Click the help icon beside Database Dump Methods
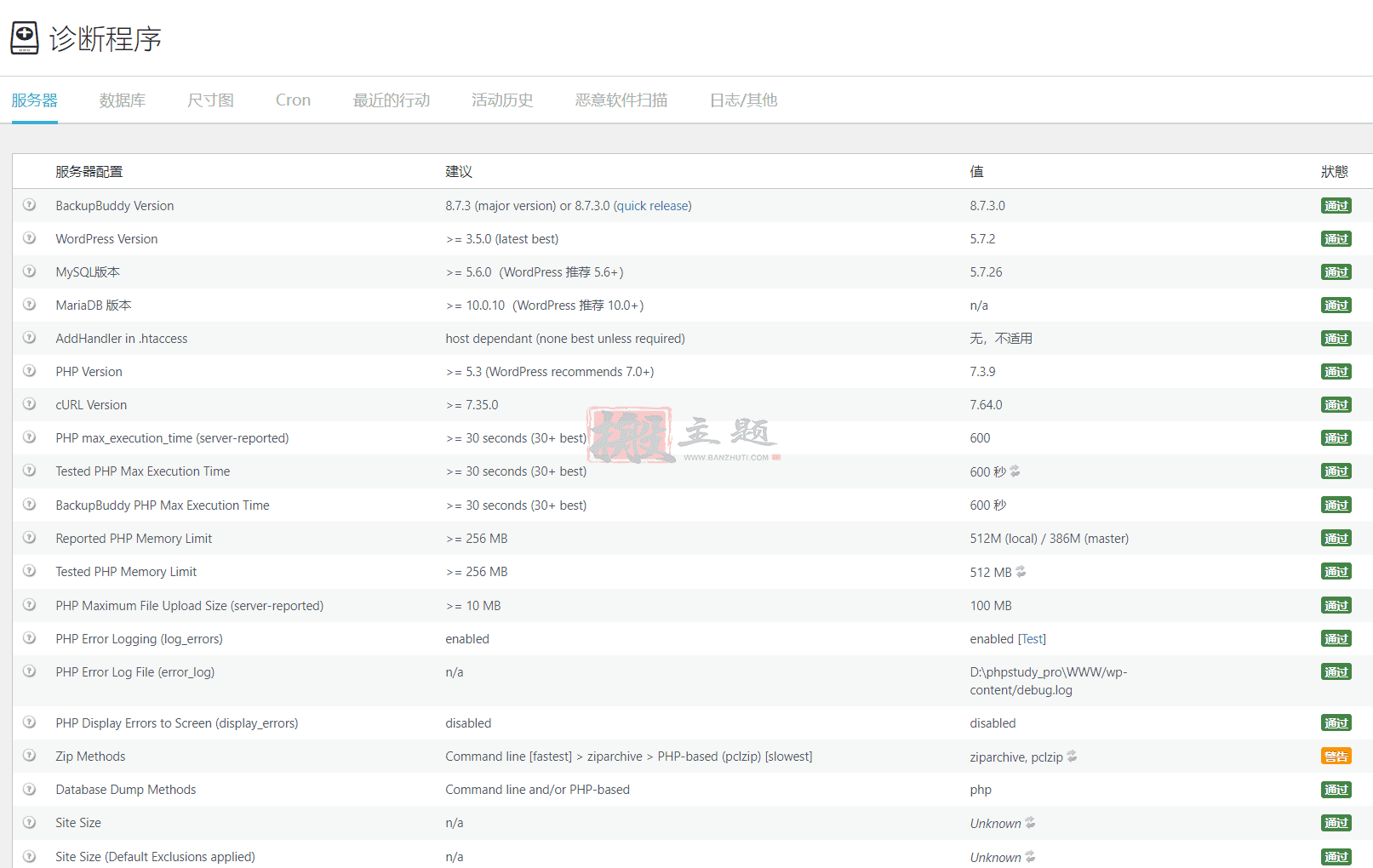This screenshot has height=868, width=1373. [x=29, y=789]
